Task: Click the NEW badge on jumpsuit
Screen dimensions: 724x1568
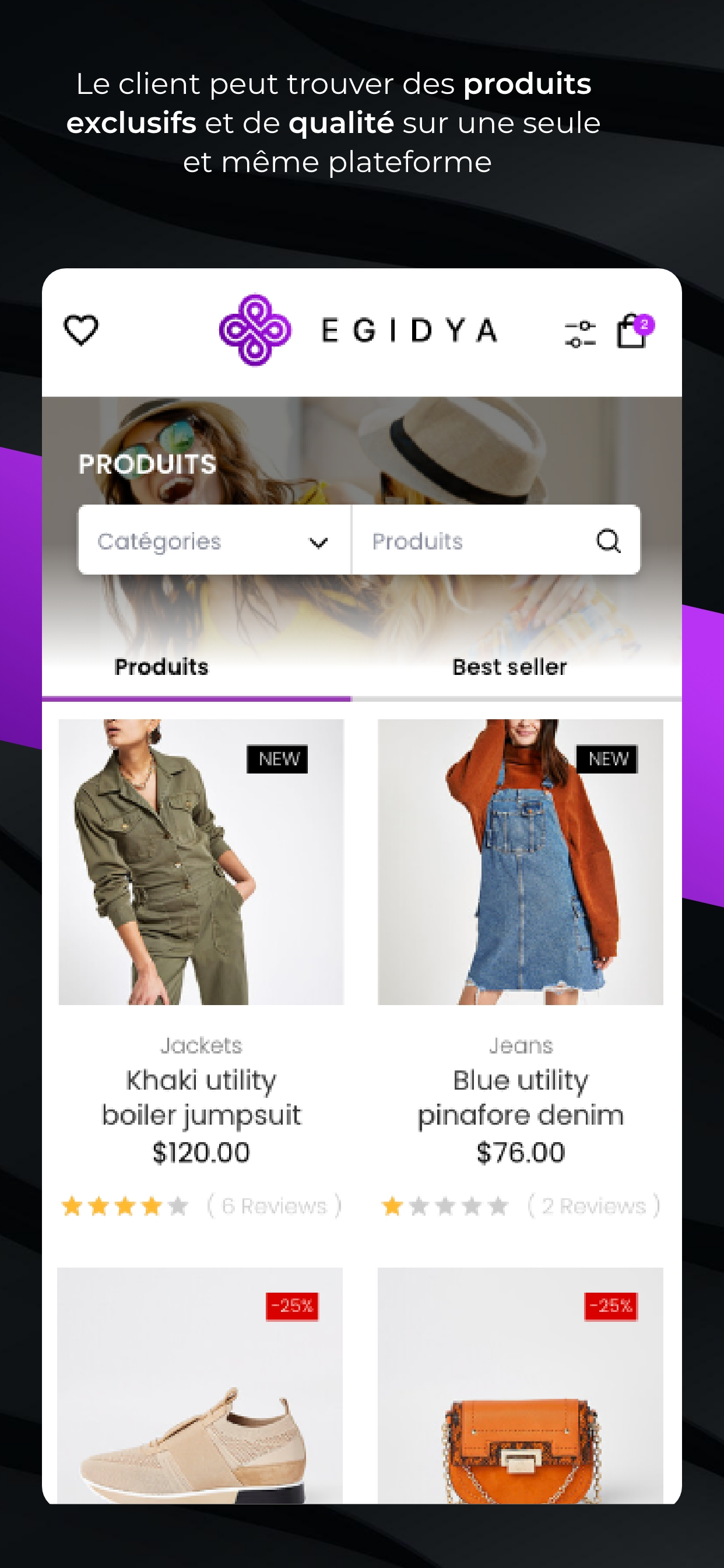Action: click(277, 759)
